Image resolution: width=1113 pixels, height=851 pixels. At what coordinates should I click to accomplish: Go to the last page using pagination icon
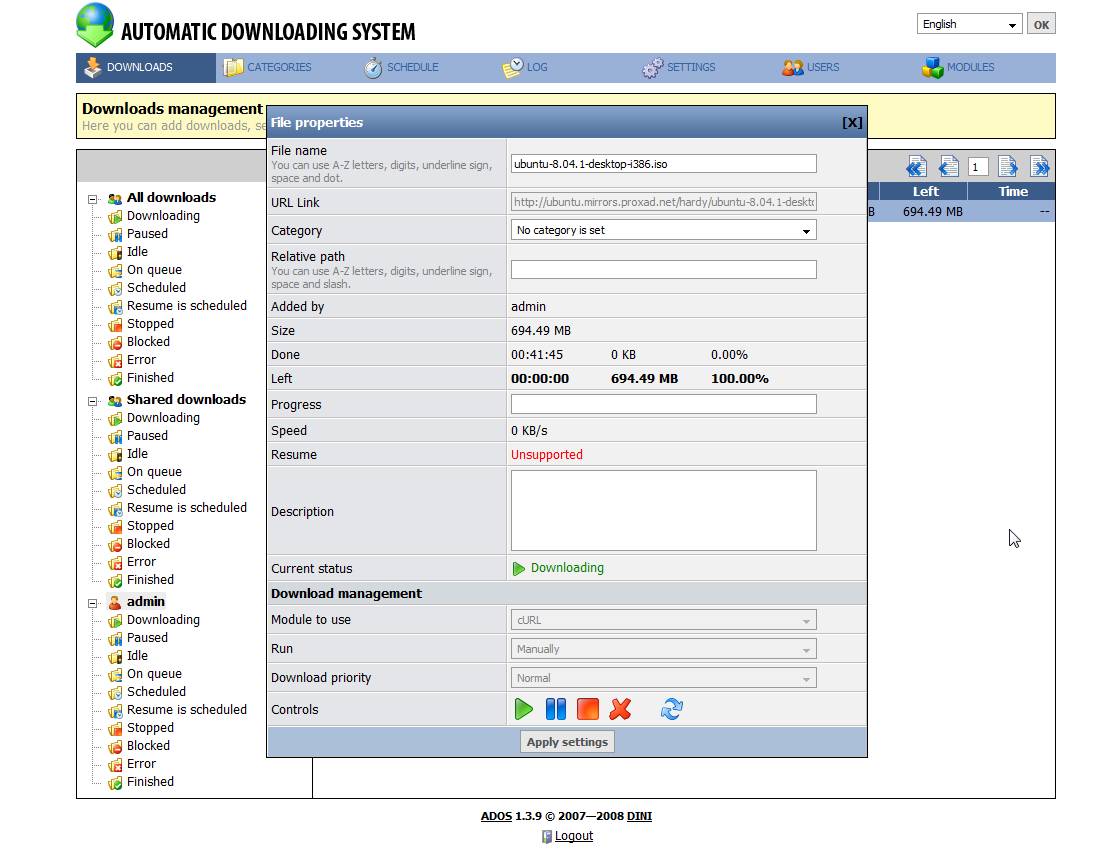click(1039, 167)
